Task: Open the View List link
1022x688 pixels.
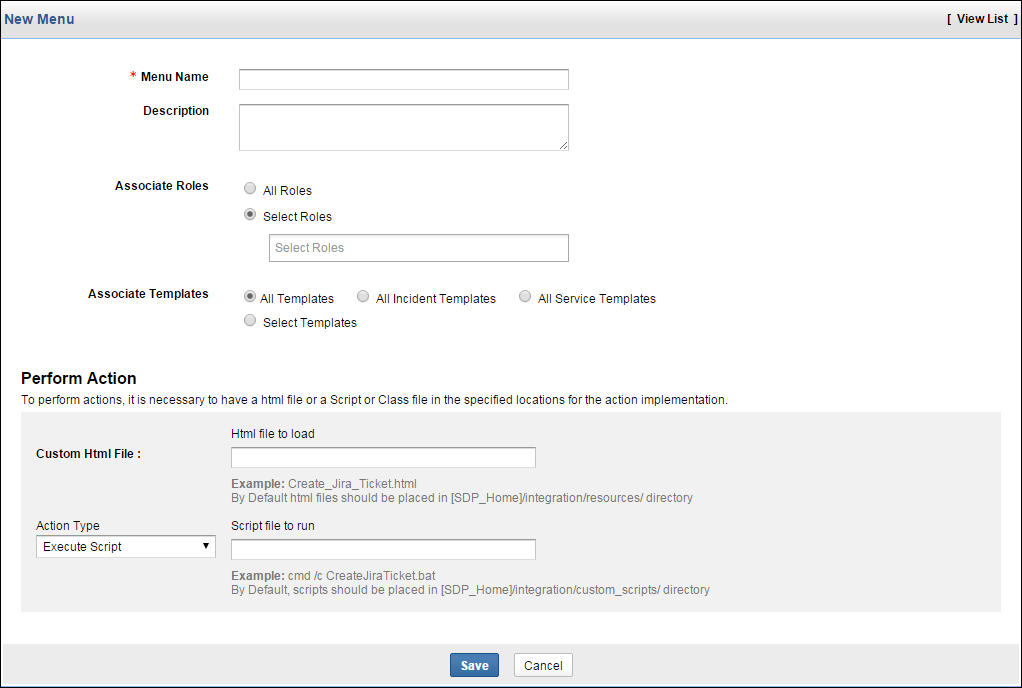Action: [982, 19]
